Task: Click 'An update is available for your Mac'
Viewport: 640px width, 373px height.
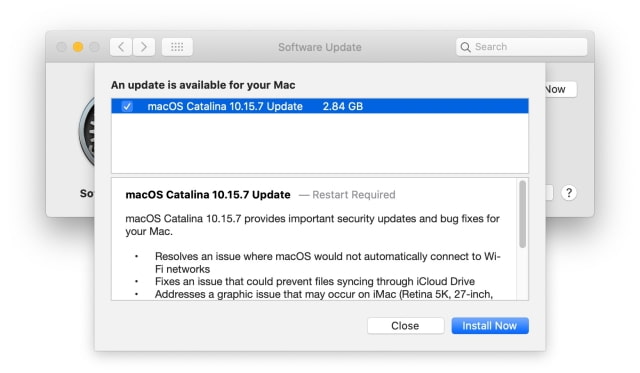Action: [203, 85]
